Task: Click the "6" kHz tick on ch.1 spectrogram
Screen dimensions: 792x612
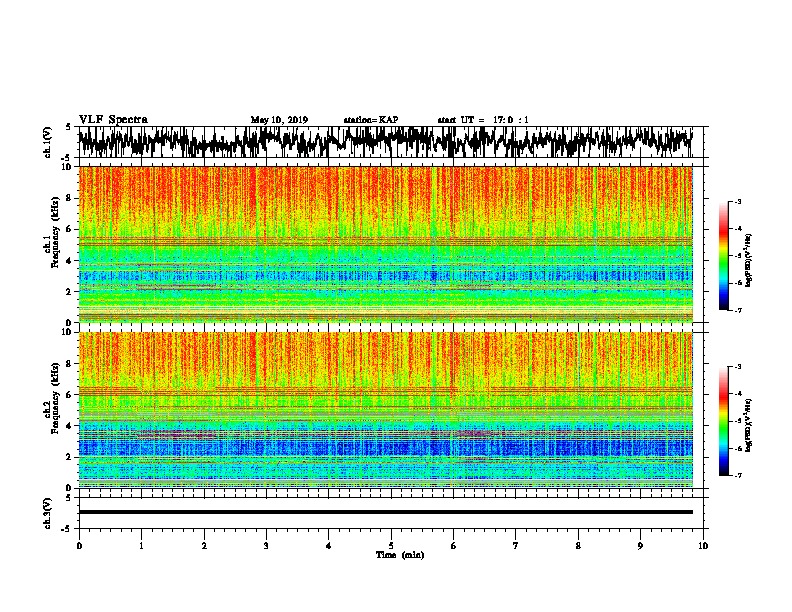Action: (70, 230)
